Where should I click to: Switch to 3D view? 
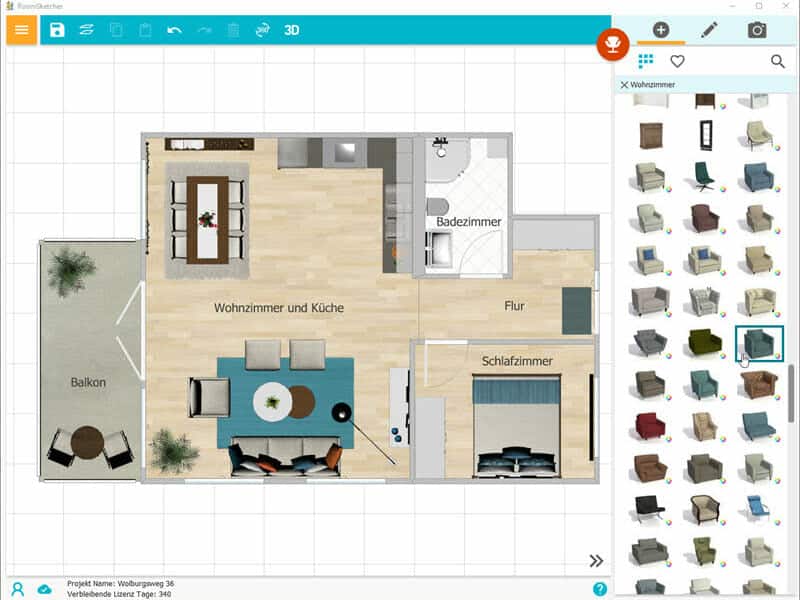[291, 30]
